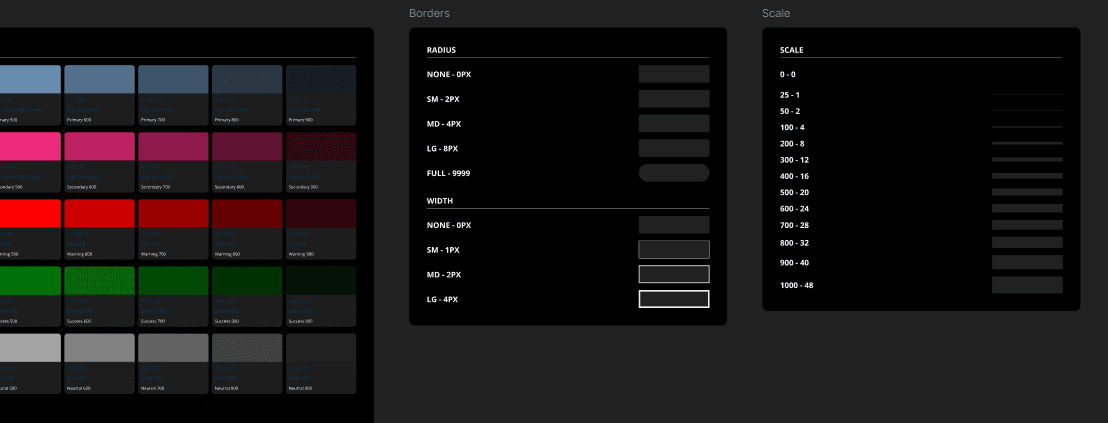Select the Borders frame title

(x=429, y=13)
